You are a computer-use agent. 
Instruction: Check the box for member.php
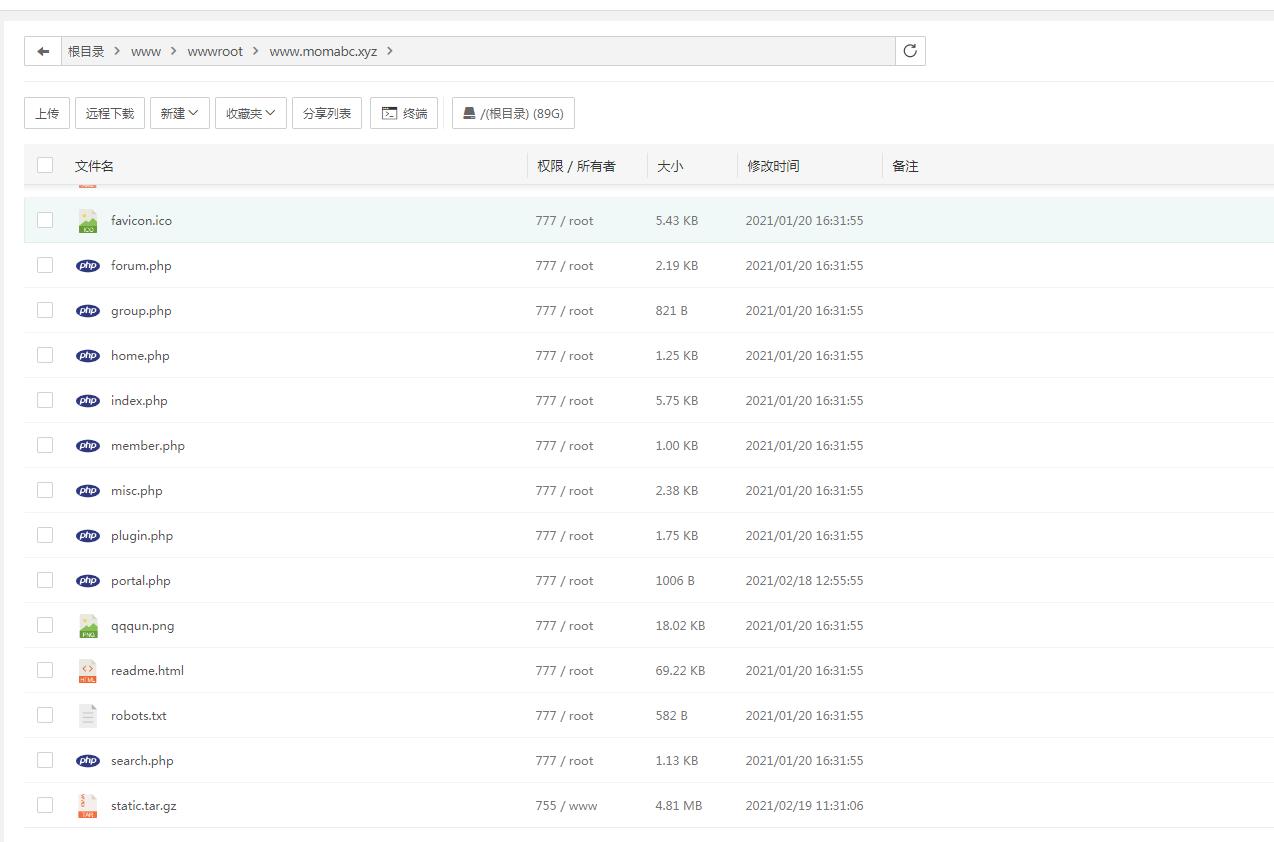45,445
